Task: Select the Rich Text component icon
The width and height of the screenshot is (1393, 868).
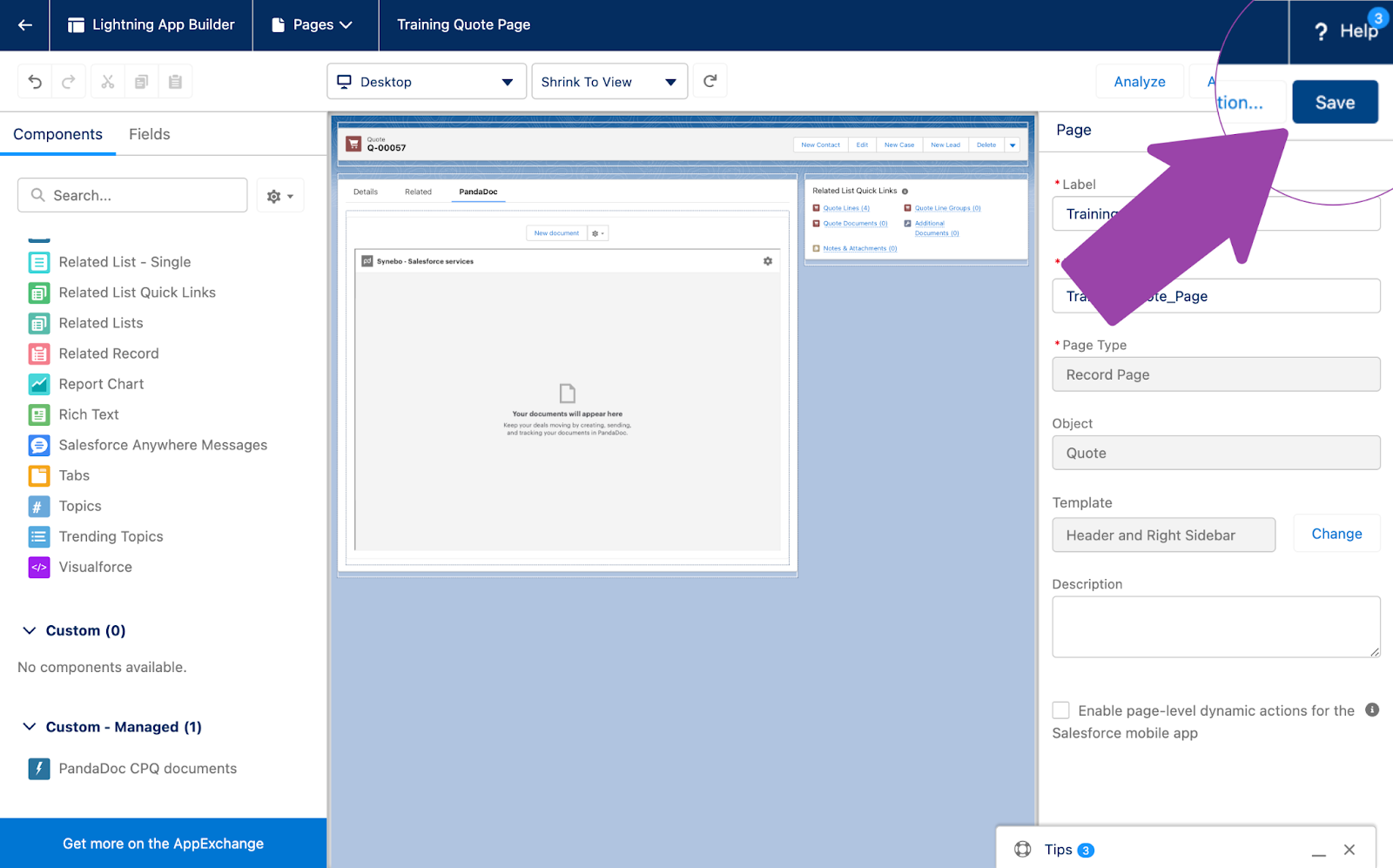Action: (x=39, y=414)
